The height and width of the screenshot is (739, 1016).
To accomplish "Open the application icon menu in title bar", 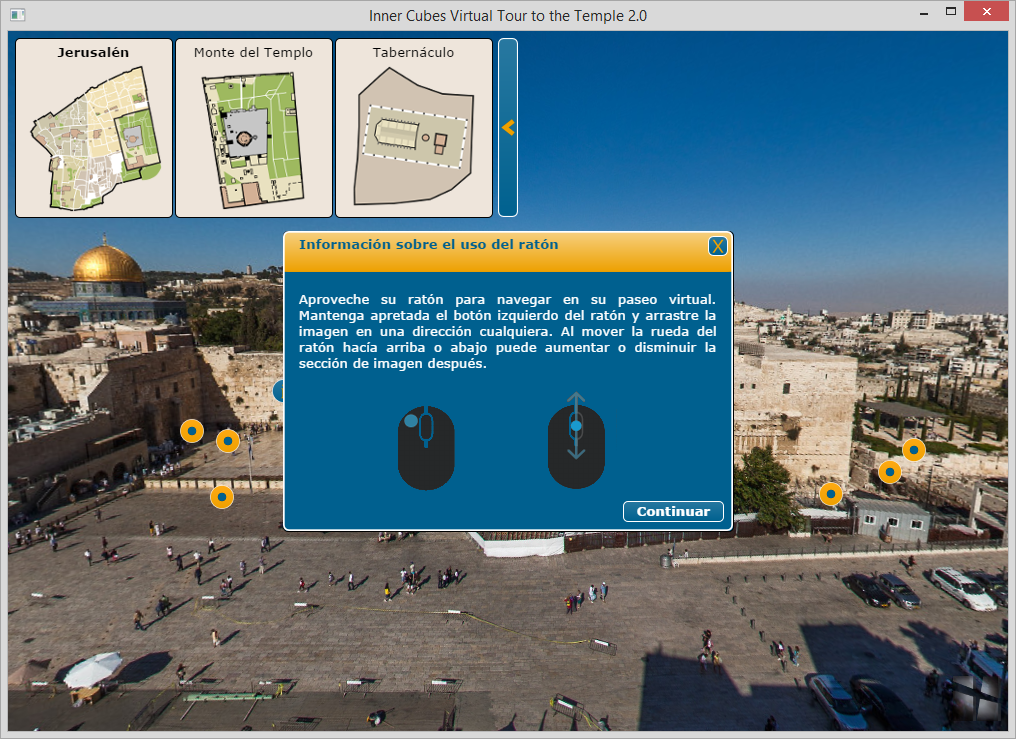I will (17, 16).
